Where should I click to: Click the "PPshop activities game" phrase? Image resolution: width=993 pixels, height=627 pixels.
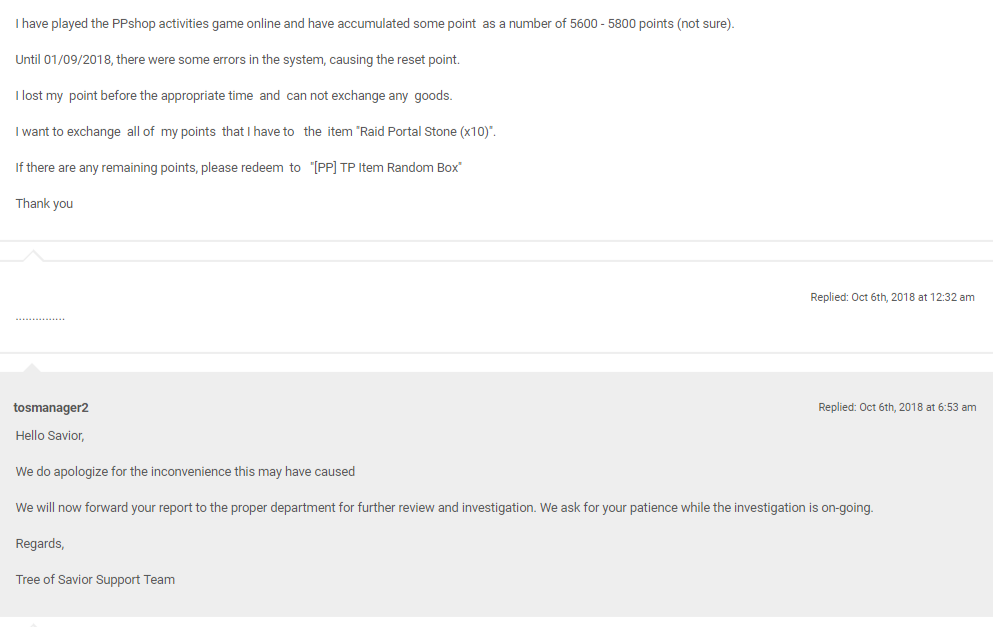[x=168, y=24]
